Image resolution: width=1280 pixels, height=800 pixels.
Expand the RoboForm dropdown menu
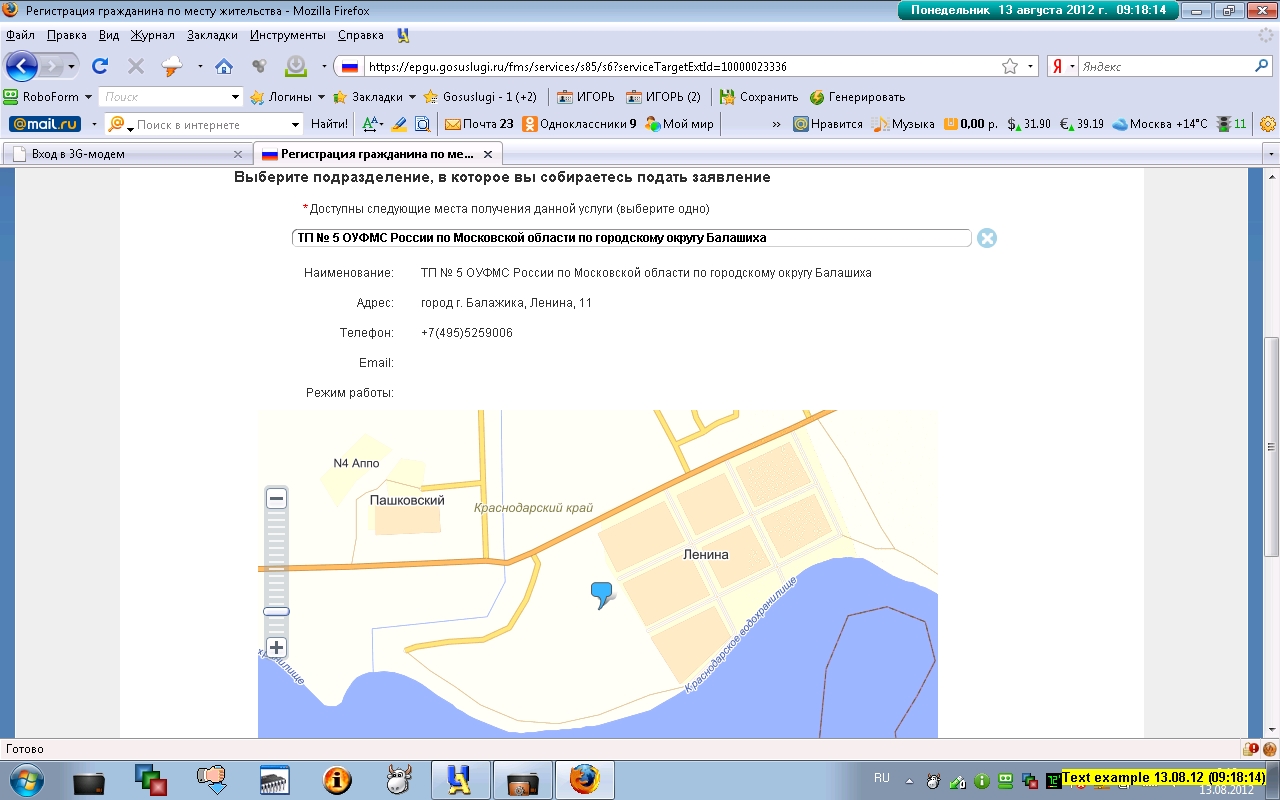[88, 97]
